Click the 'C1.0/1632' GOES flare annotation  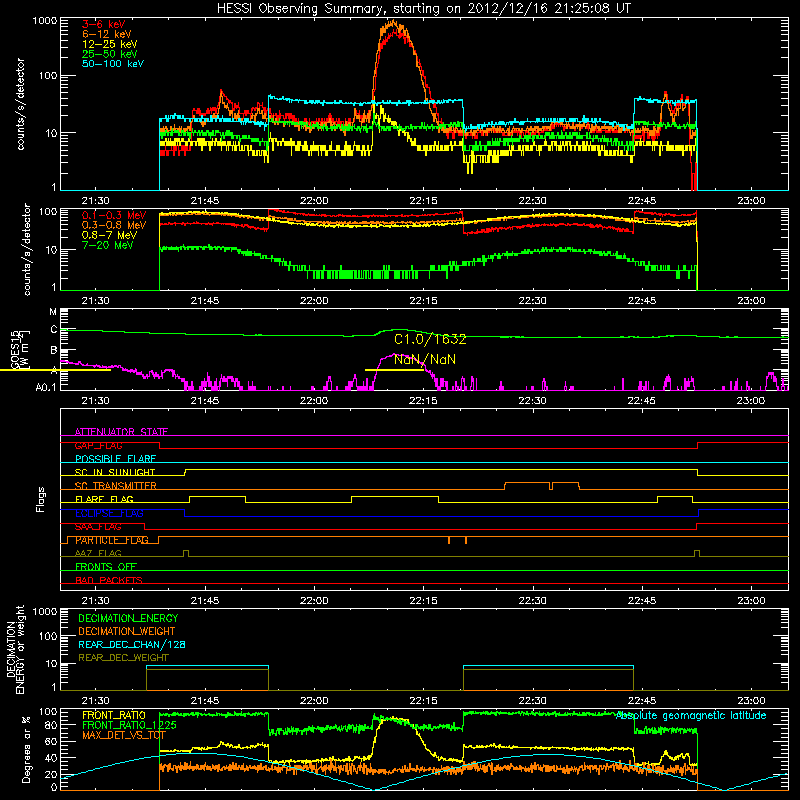[x=430, y=339]
